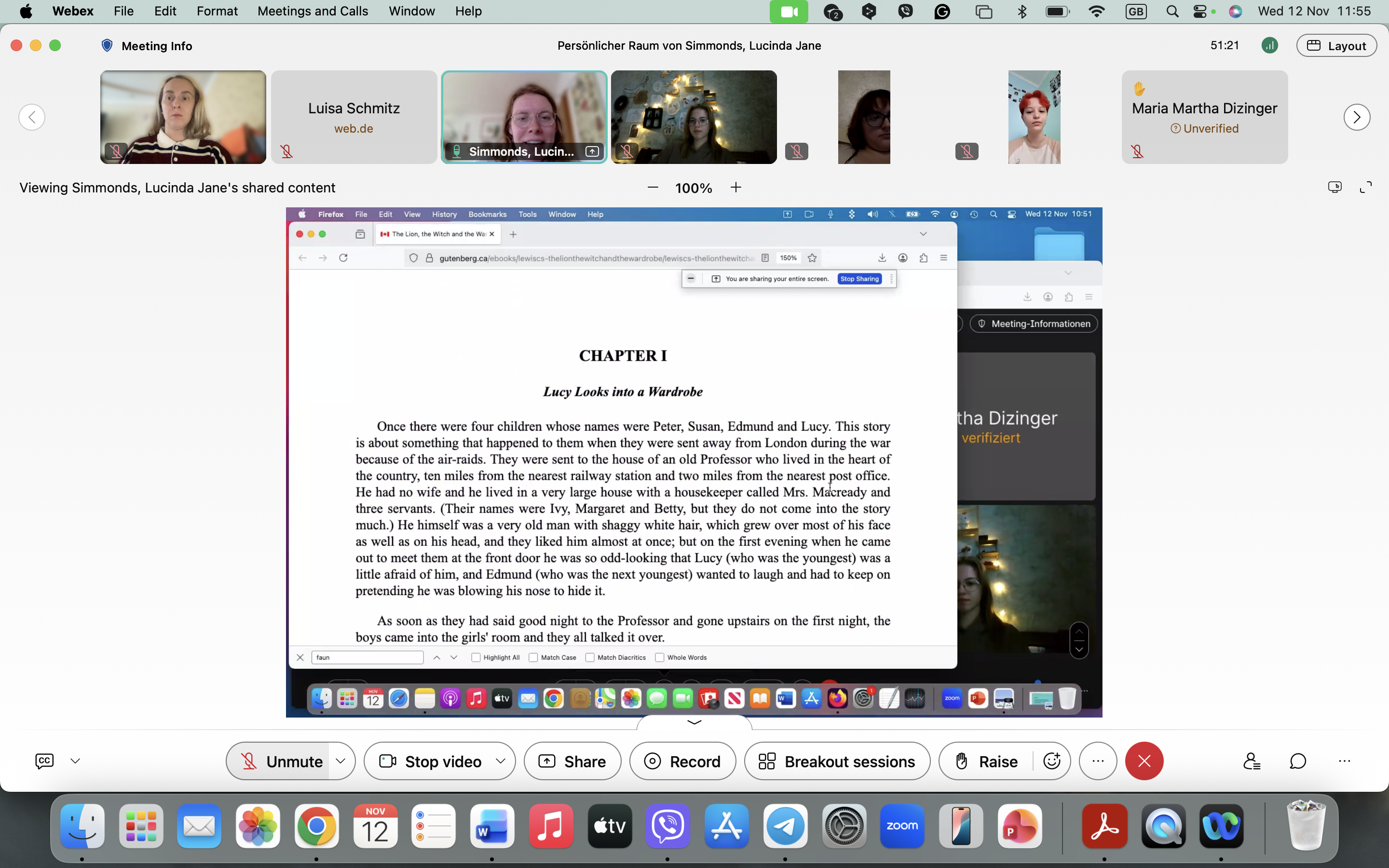
Task: Enter full-screen view of shared content
Action: pyautogui.click(x=1366, y=187)
